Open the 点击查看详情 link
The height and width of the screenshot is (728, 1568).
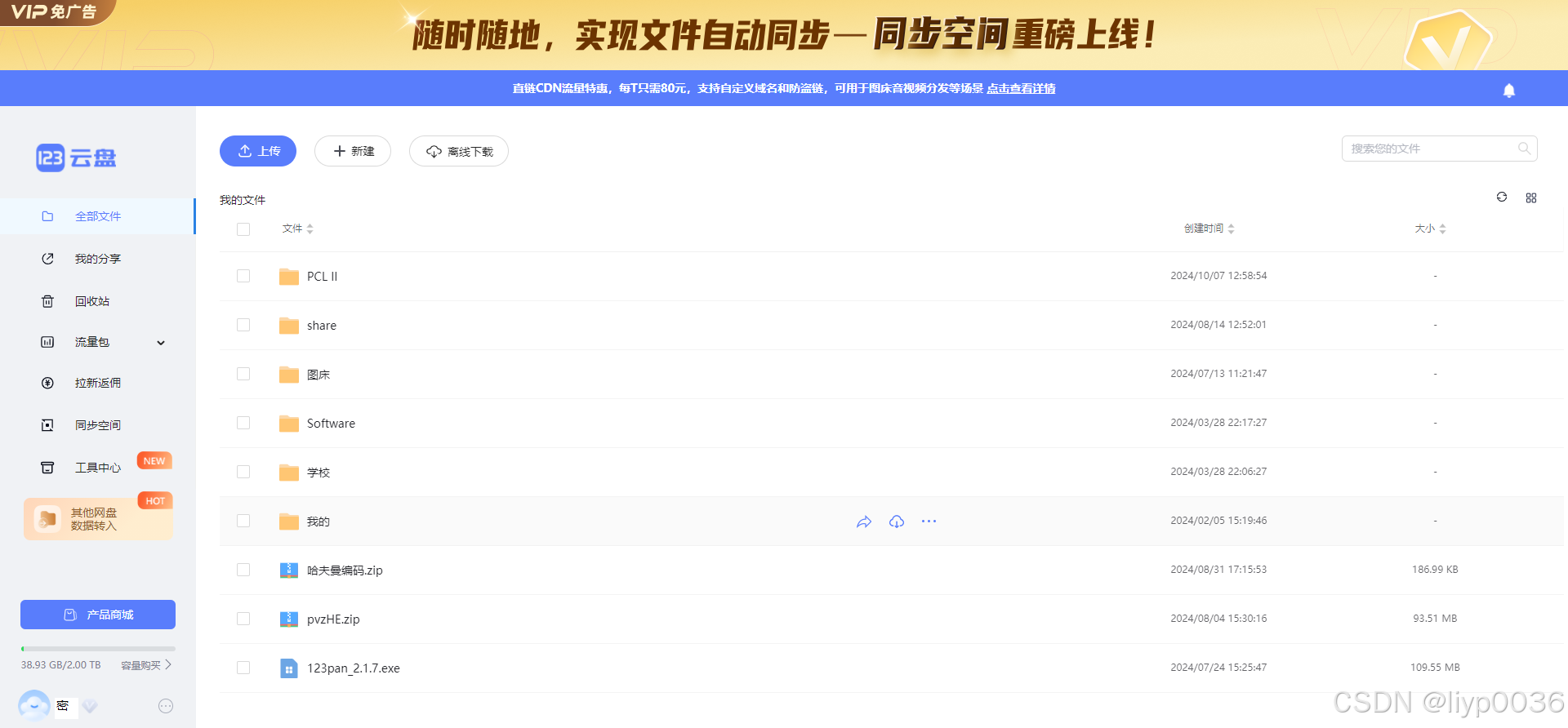pos(1021,88)
